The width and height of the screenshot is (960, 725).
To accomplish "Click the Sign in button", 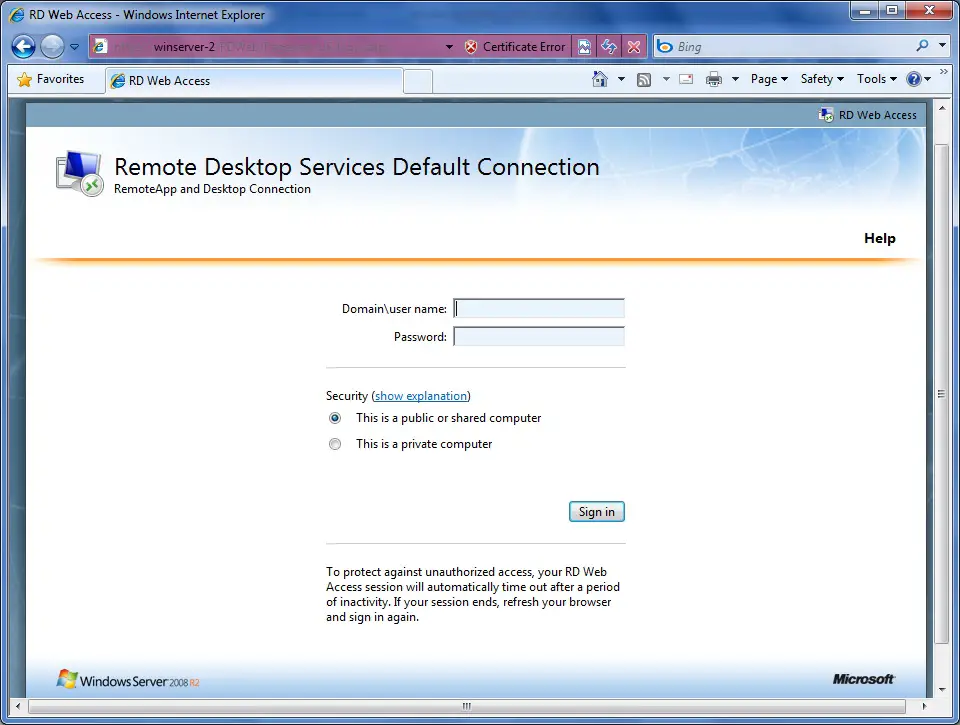I will tap(596, 511).
